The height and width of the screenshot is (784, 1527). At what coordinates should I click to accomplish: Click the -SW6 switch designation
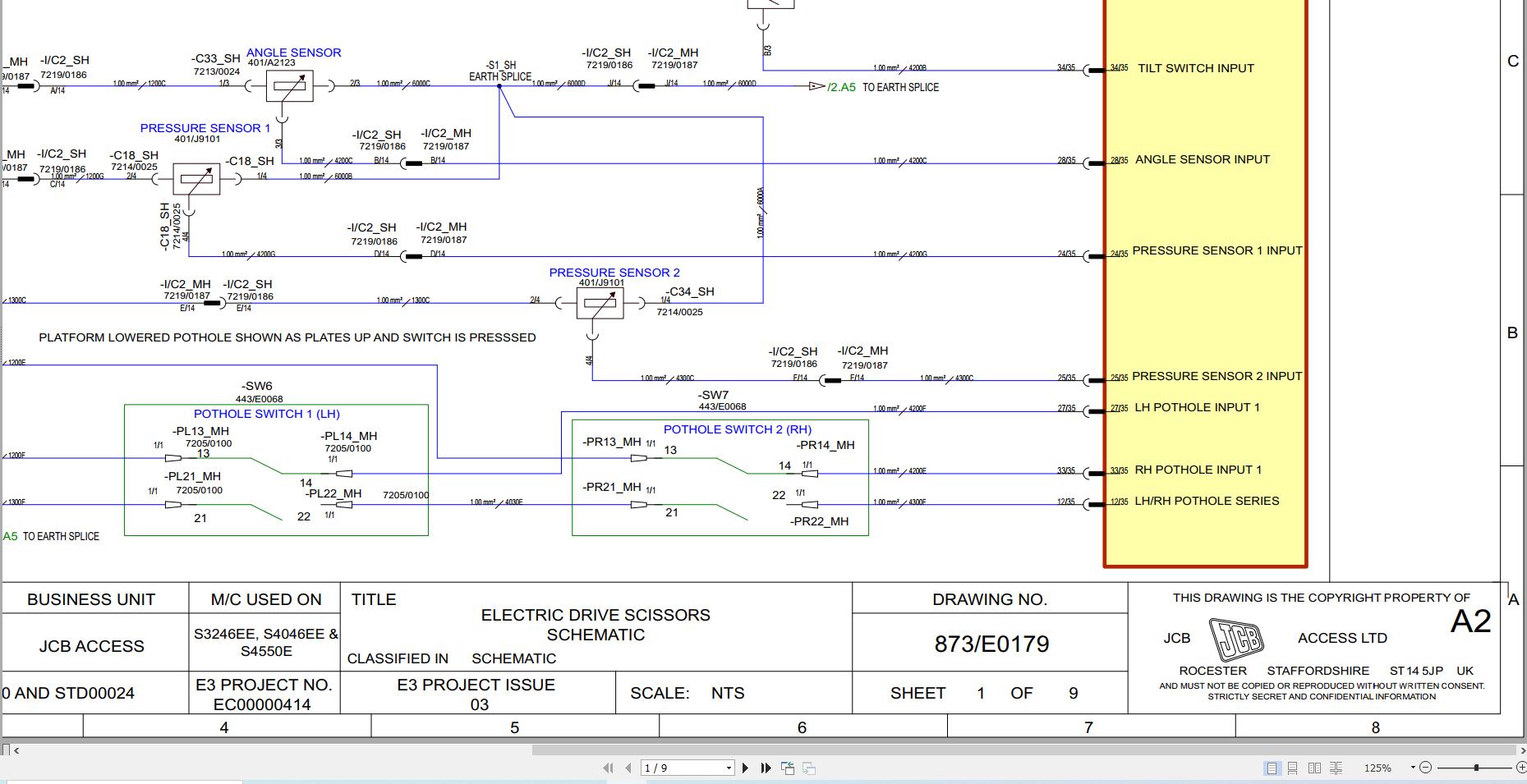(x=256, y=386)
